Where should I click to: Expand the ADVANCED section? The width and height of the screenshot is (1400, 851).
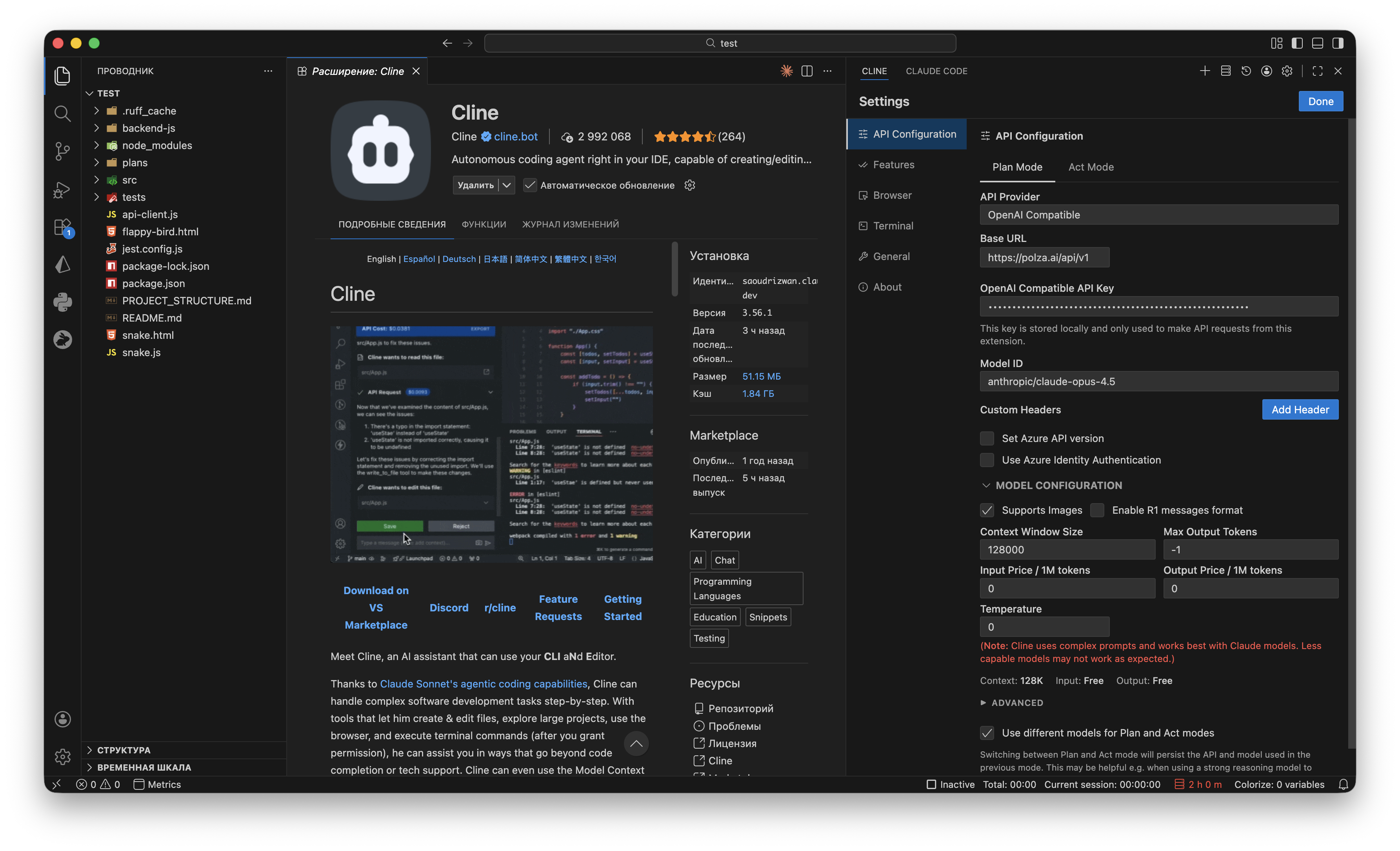tap(1011, 703)
